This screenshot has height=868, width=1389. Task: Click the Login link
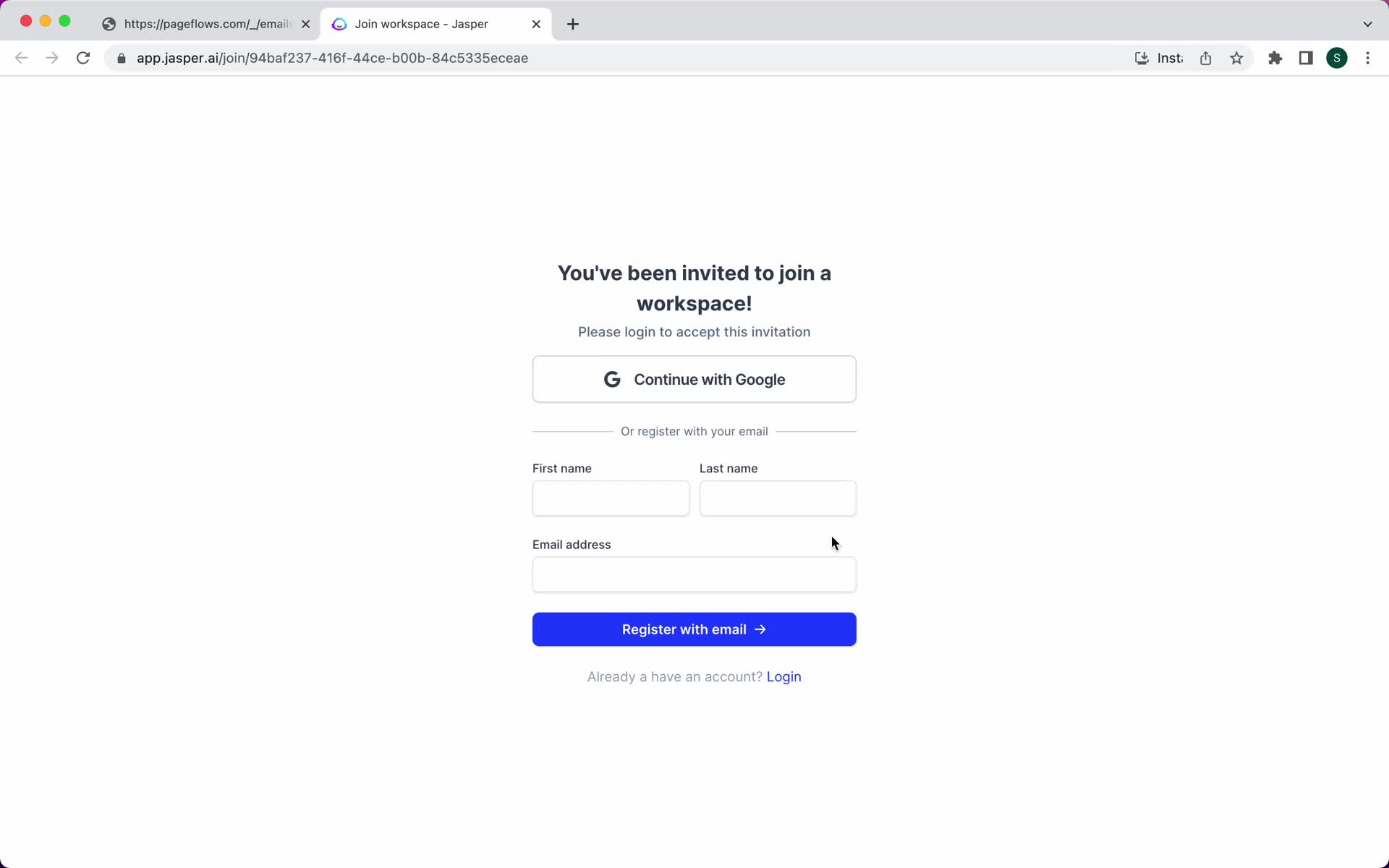pos(784,676)
